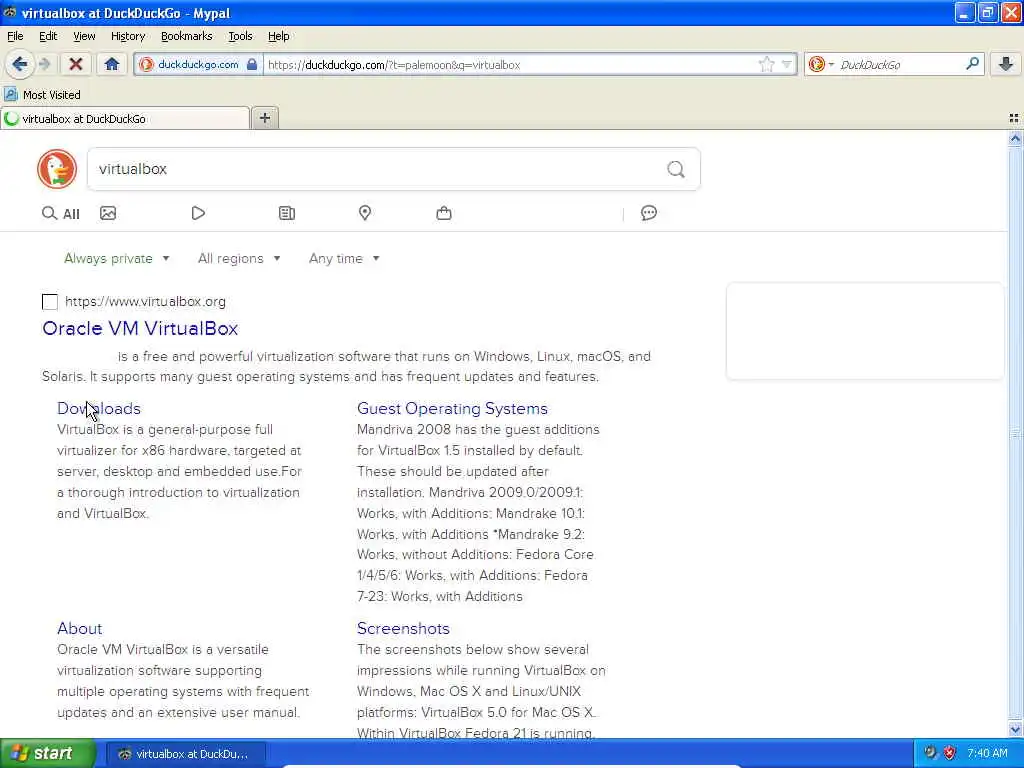Bookmark the page with the star icon
Viewport: 1024px width, 768px height.
tap(766, 64)
